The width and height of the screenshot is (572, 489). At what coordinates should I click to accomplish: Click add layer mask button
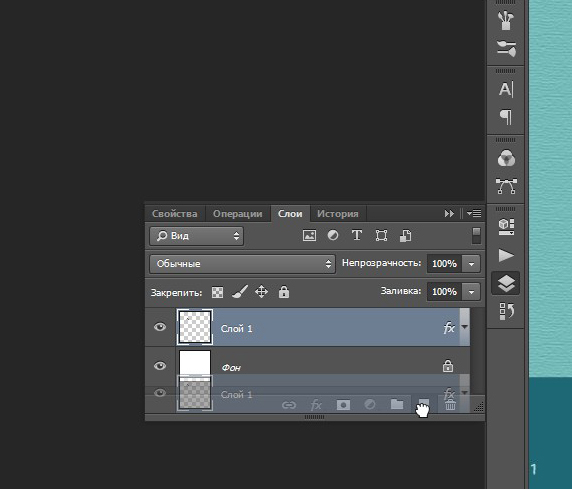tap(343, 405)
